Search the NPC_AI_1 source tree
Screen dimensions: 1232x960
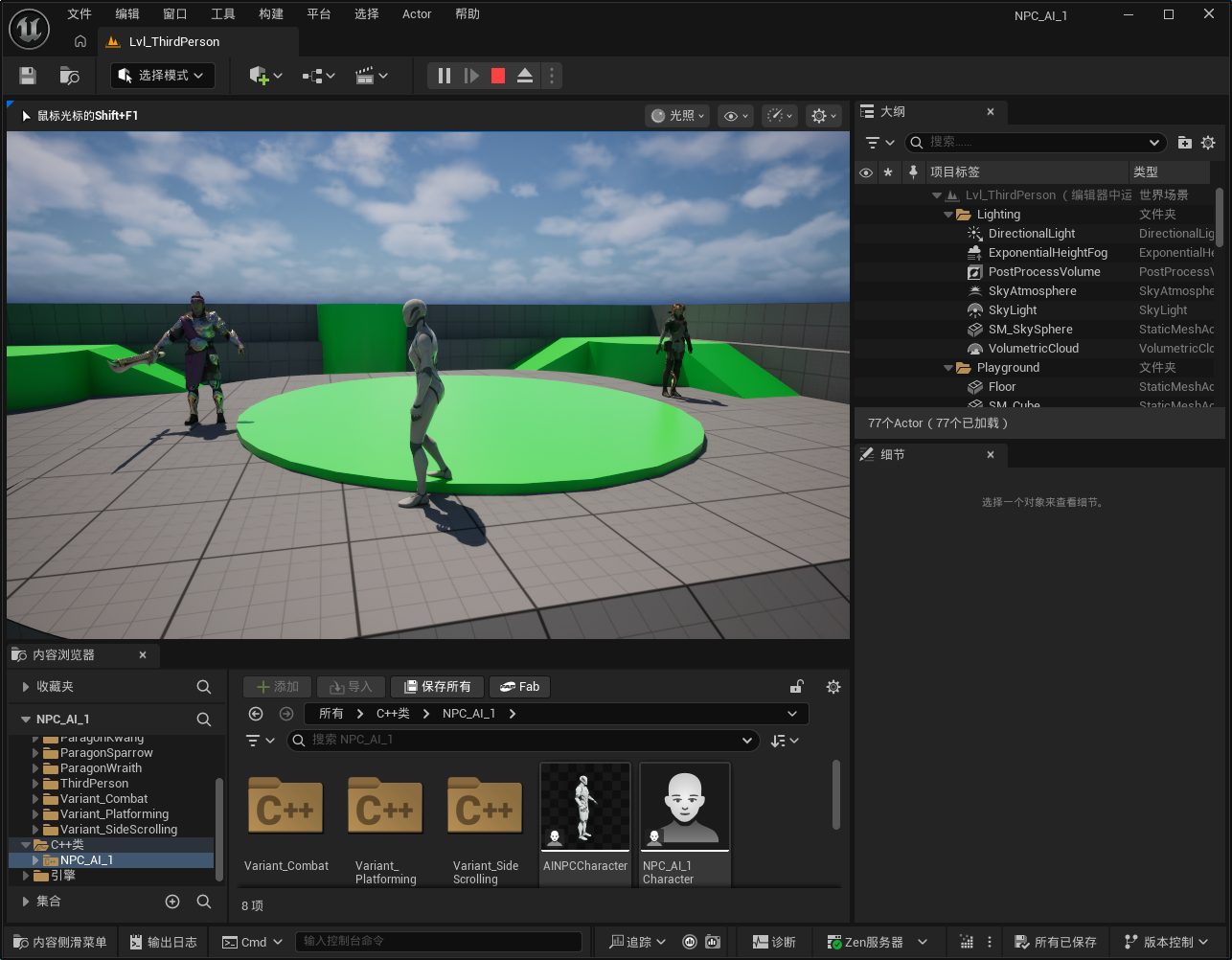204,720
